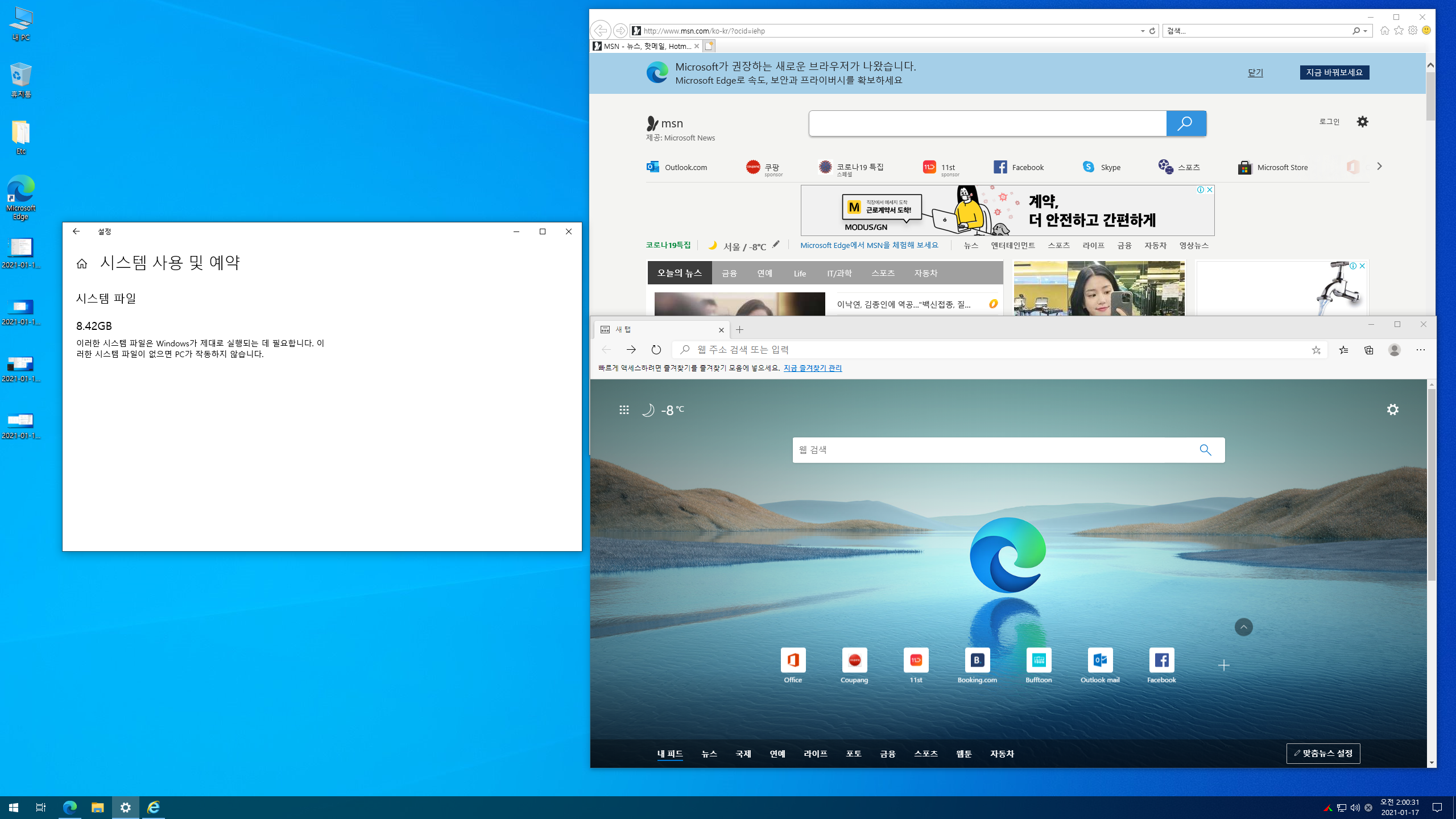This screenshot has height=819, width=1456.
Task: Select the 금융 news tab on MSN
Action: [x=729, y=273]
